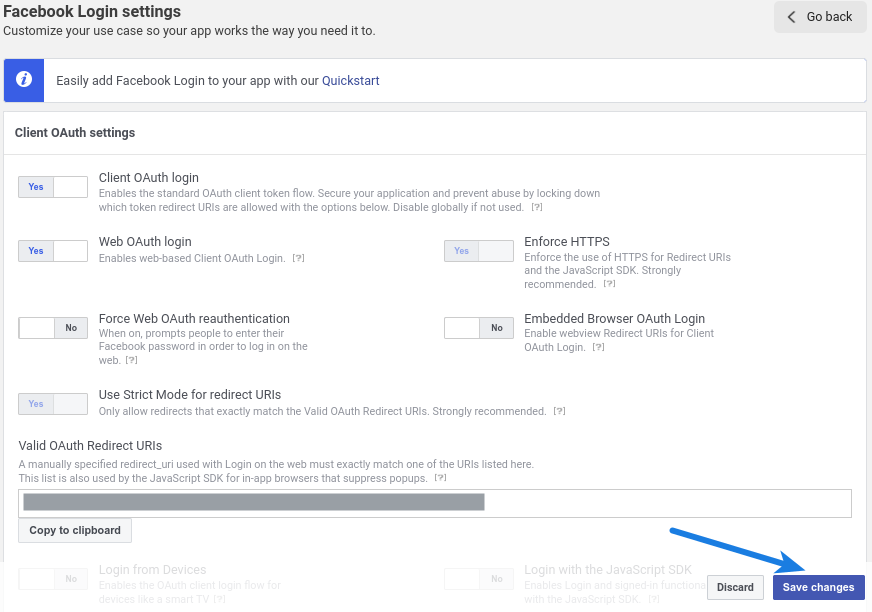The height and width of the screenshot is (612, 872).
Task: Click the Go back button
Action: (x=820, y=17)
